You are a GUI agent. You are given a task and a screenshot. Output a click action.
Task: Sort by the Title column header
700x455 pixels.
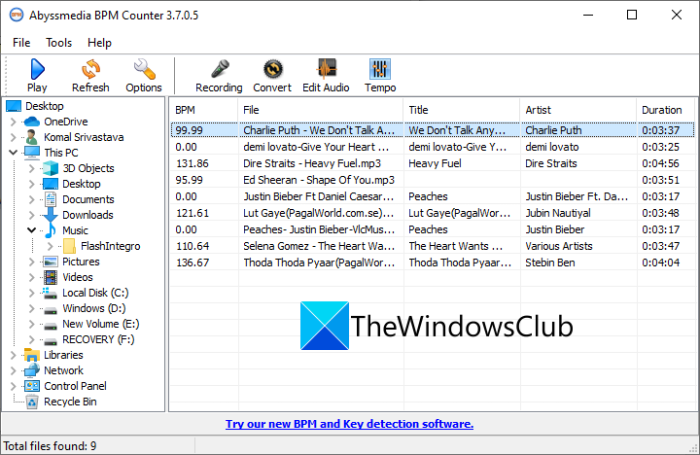tap(462, 110)
